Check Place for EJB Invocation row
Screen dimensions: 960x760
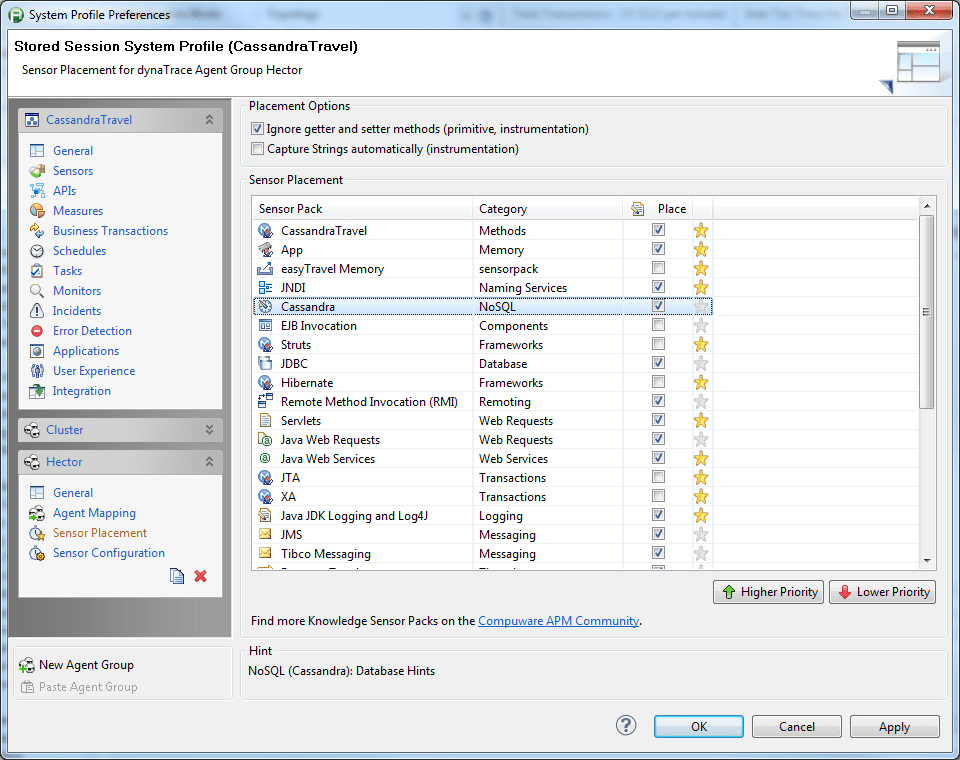click(x=658, y=325)
